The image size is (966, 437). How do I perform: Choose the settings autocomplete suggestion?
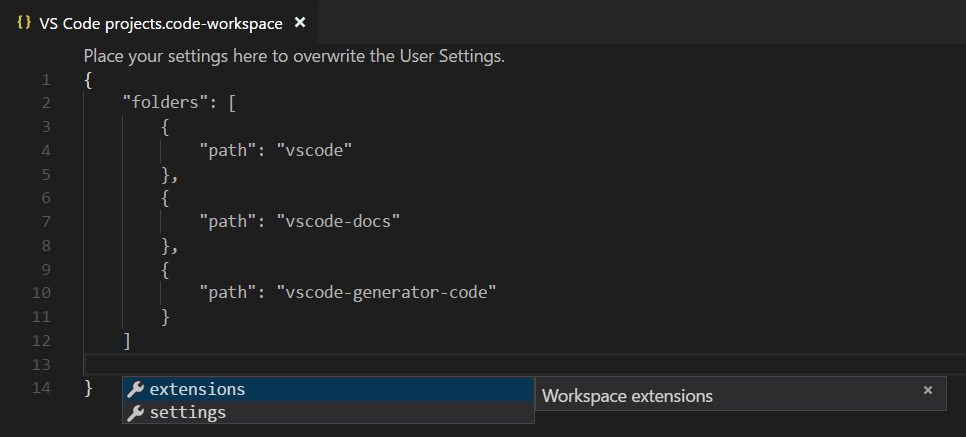(x=188, y=412)
